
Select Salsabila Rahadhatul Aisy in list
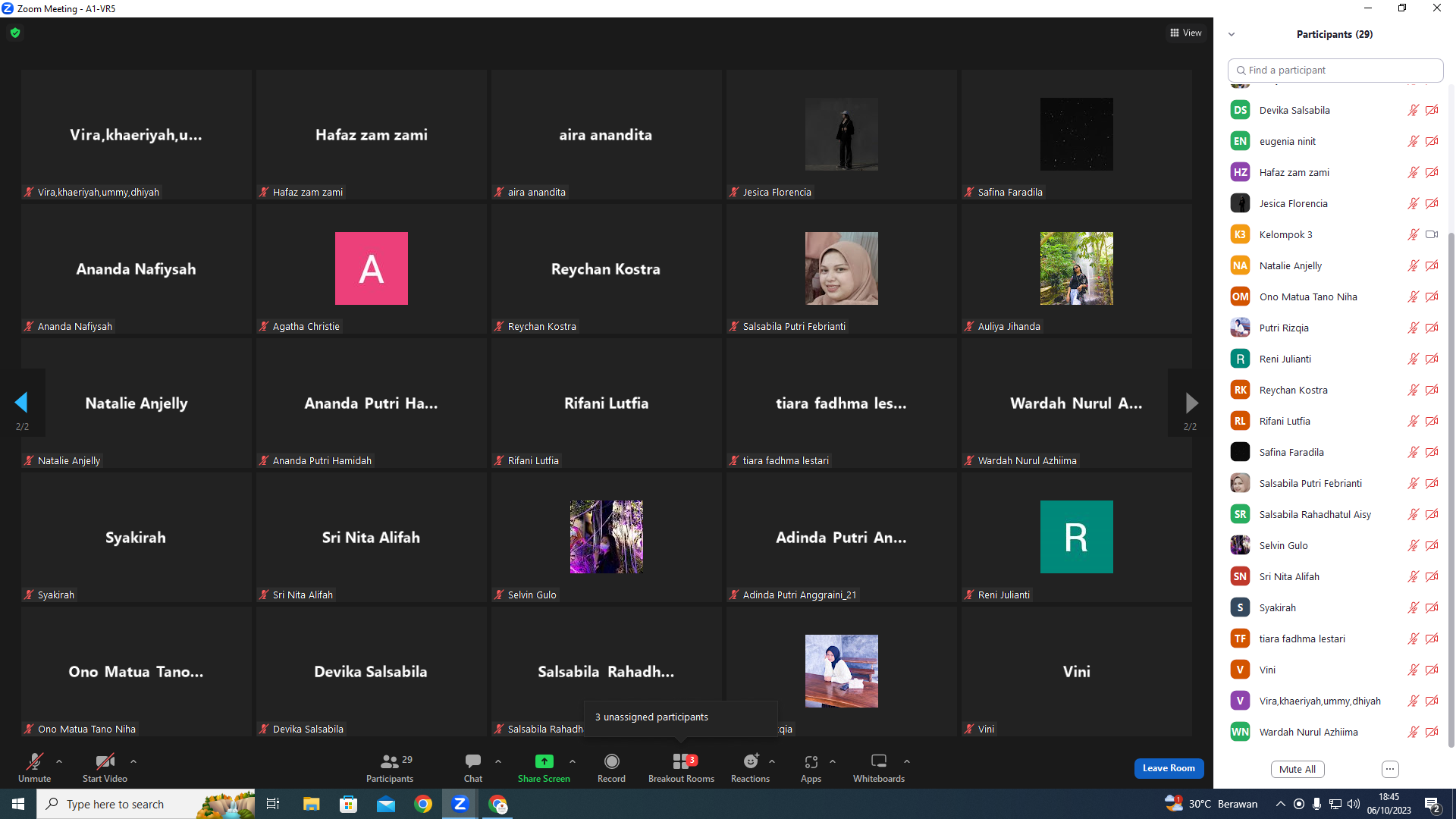[x=1335, y=514]
